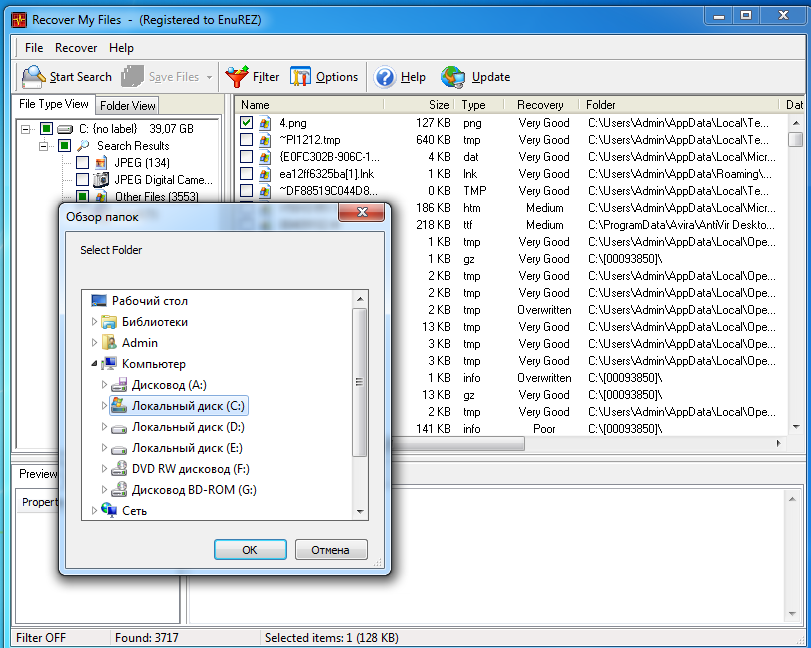Check the JPEG (134) checkbox
The image size is (811, 648).
click(x=82, y=163)
